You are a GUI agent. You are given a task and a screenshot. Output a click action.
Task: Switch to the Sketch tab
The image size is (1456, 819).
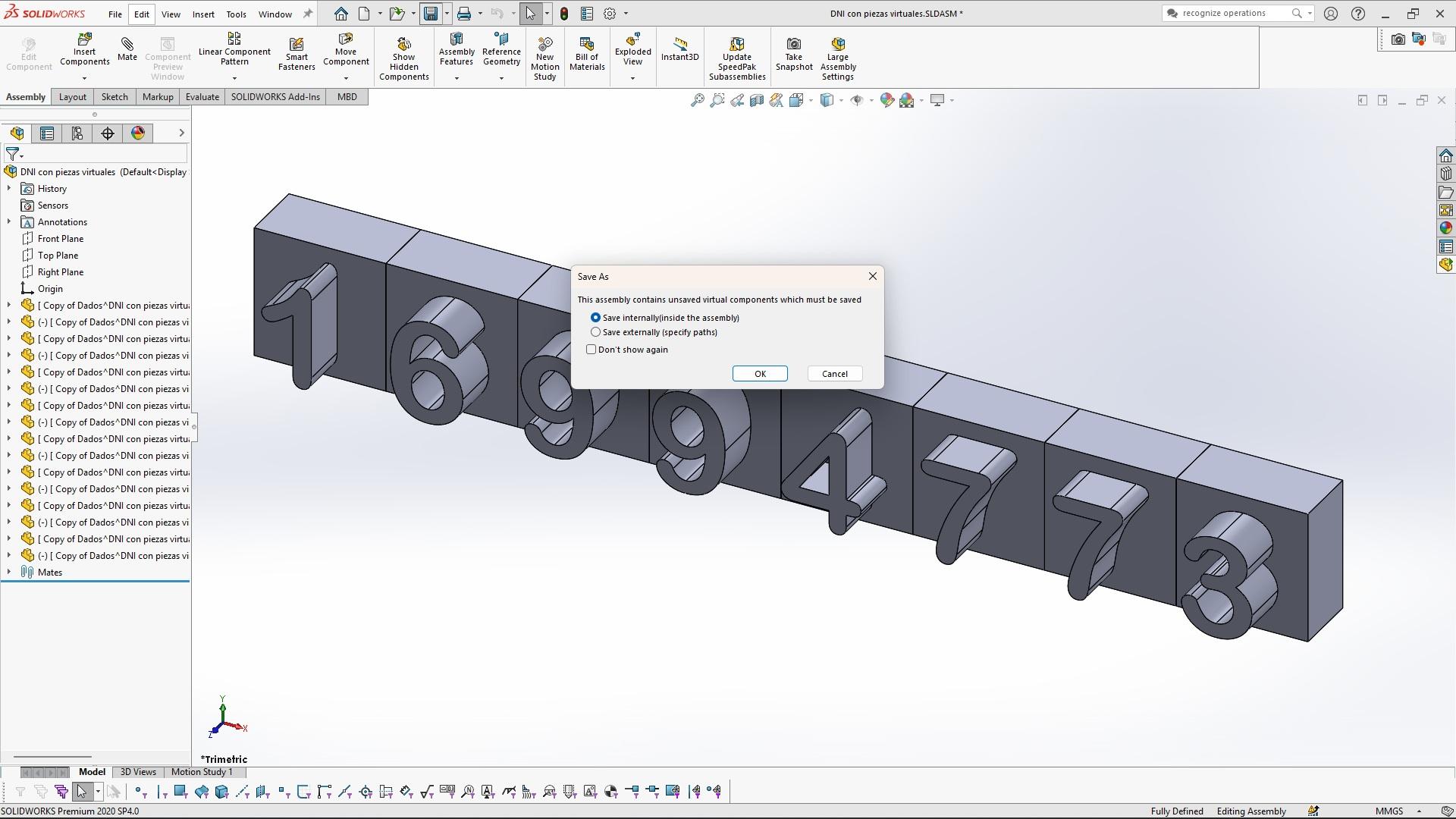tap(115, 97)
